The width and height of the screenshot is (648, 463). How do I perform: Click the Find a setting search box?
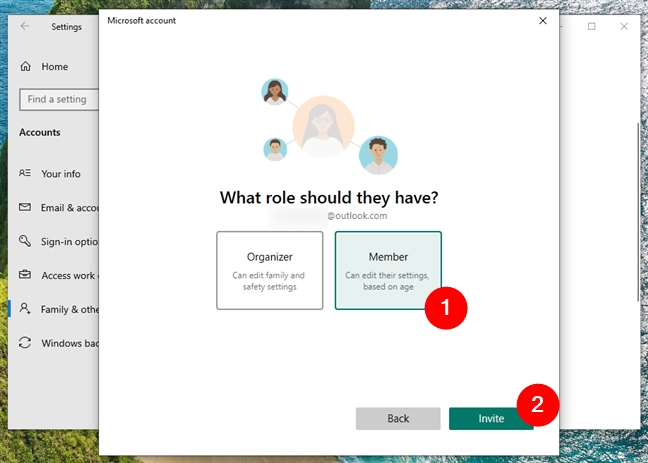click(59, 99)
